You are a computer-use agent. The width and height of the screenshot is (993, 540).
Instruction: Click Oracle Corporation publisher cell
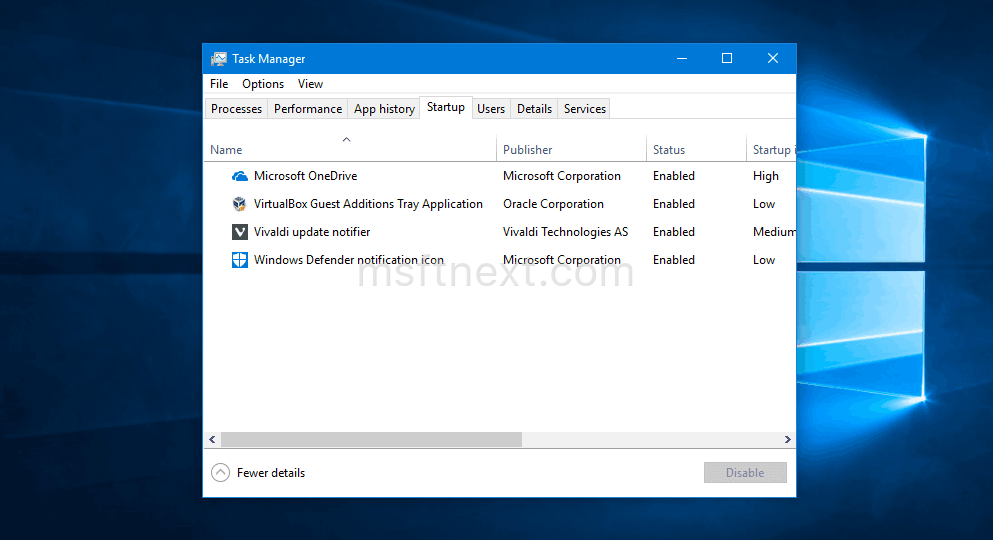pyautogui.click(x=553, y=204)
